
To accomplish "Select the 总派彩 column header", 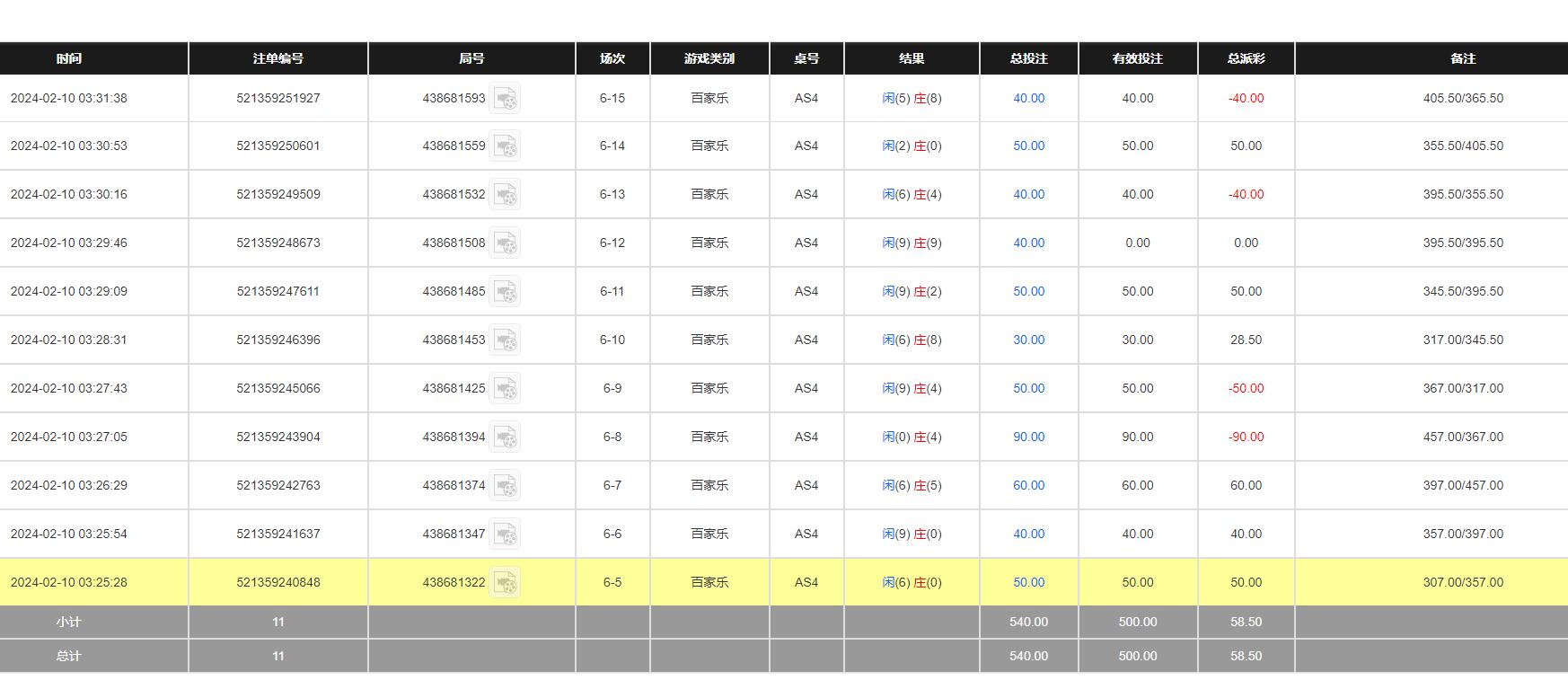I will point(1246,58).
